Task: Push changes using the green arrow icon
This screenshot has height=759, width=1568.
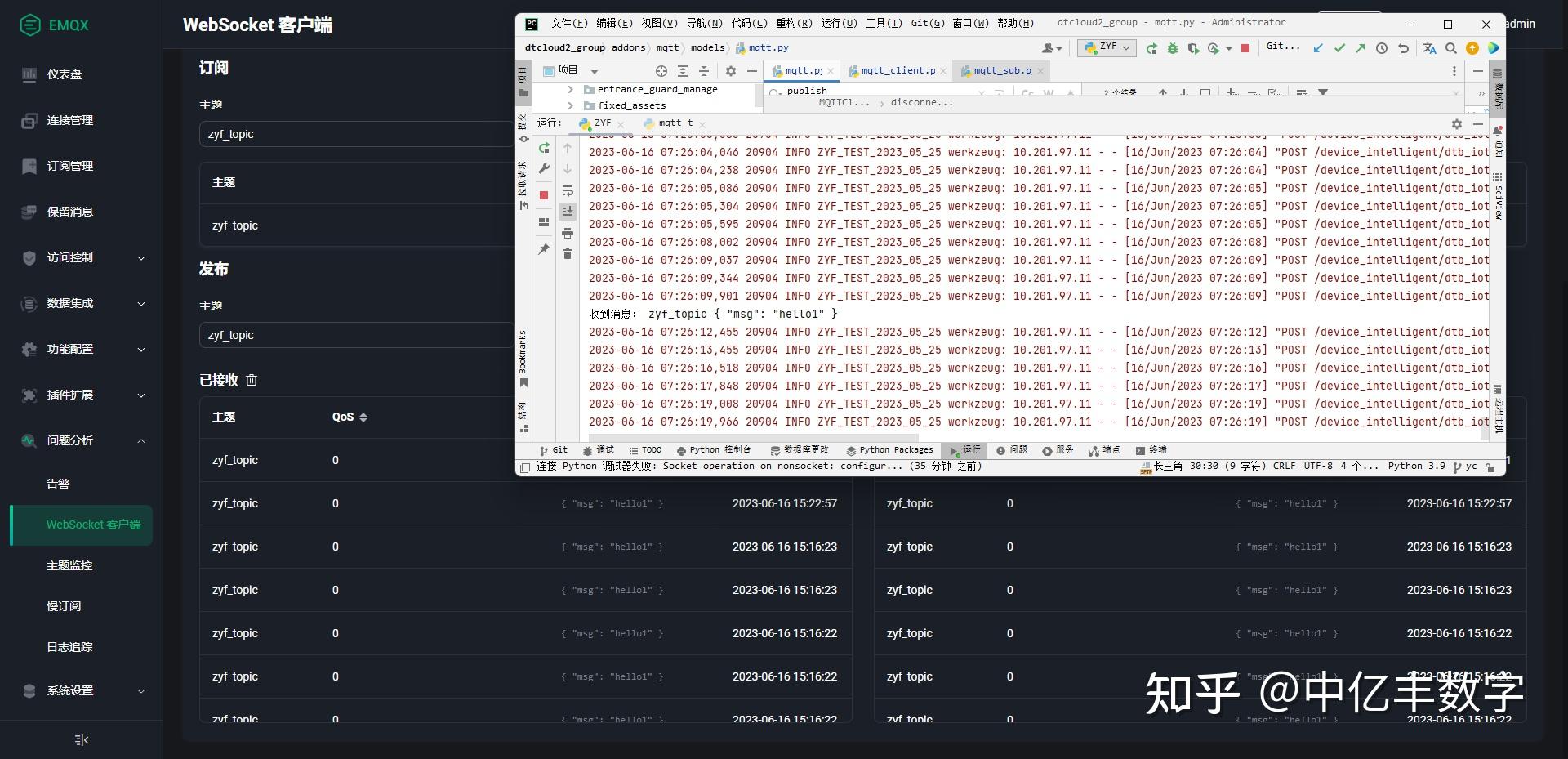Action: pyautogui.click(x=1361, y=48)
